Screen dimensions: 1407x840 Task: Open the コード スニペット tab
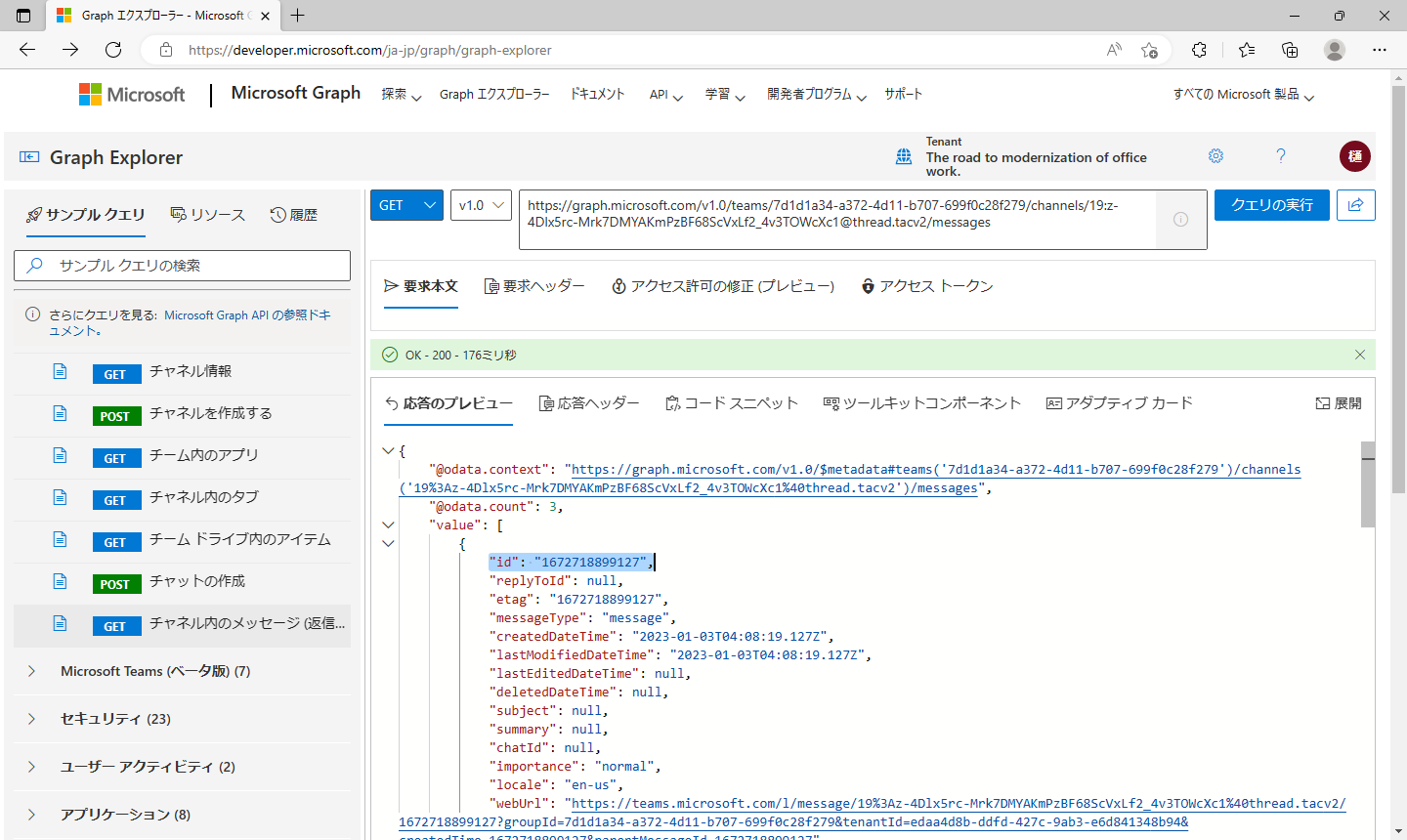[732, 403]
